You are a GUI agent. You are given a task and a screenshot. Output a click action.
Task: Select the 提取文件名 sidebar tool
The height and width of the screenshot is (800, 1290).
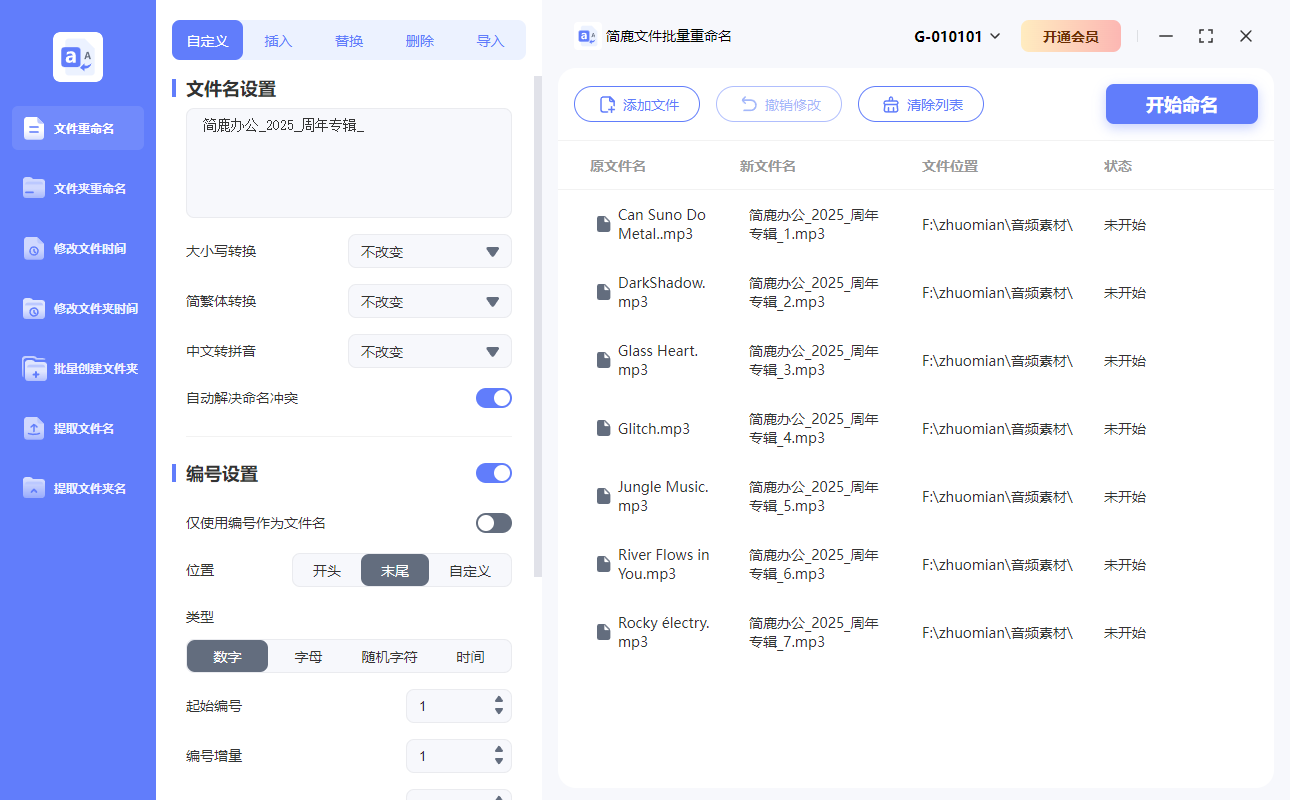point(77,428)
